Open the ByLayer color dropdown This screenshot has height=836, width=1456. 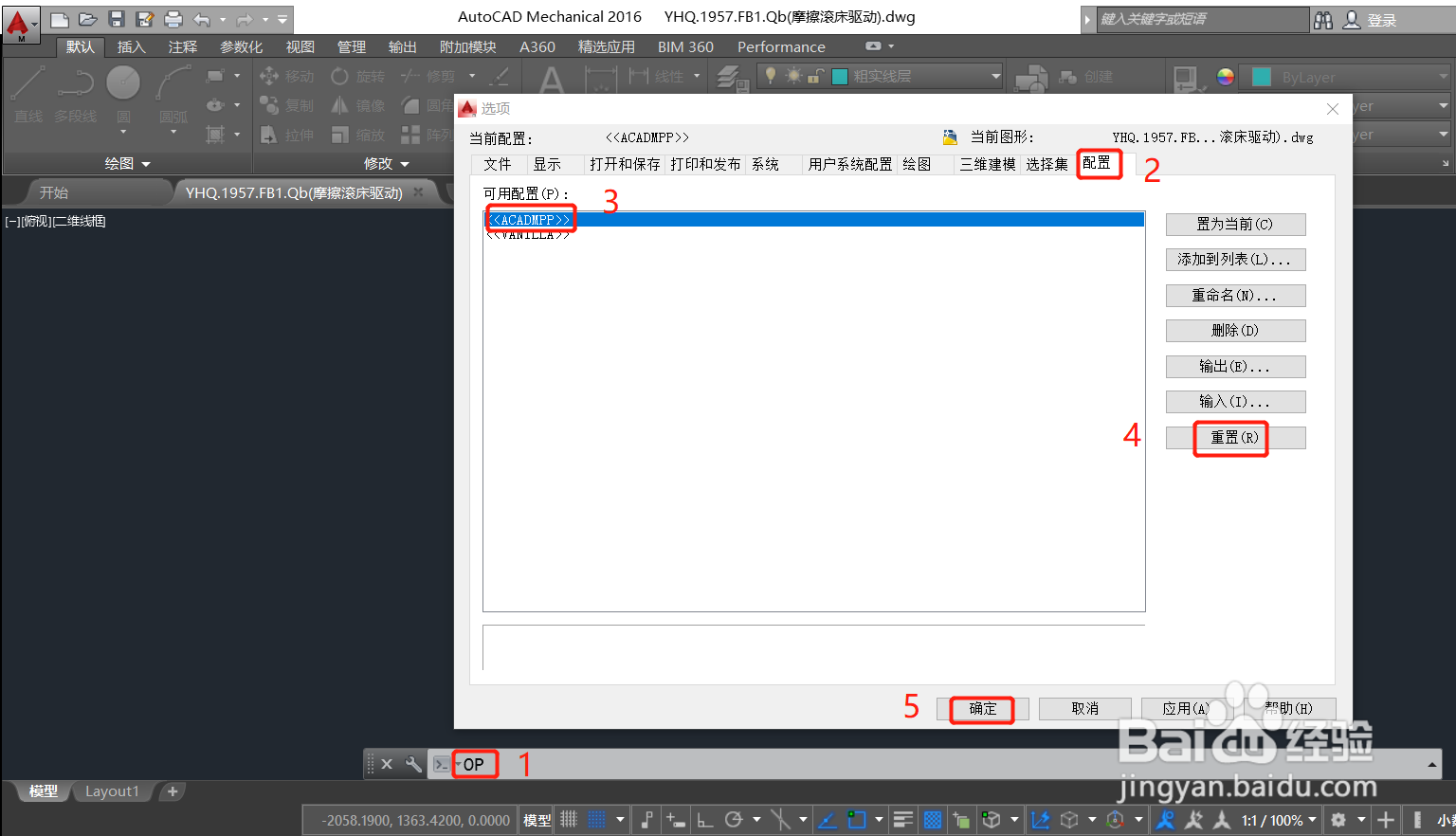[x=1444, y=77]
